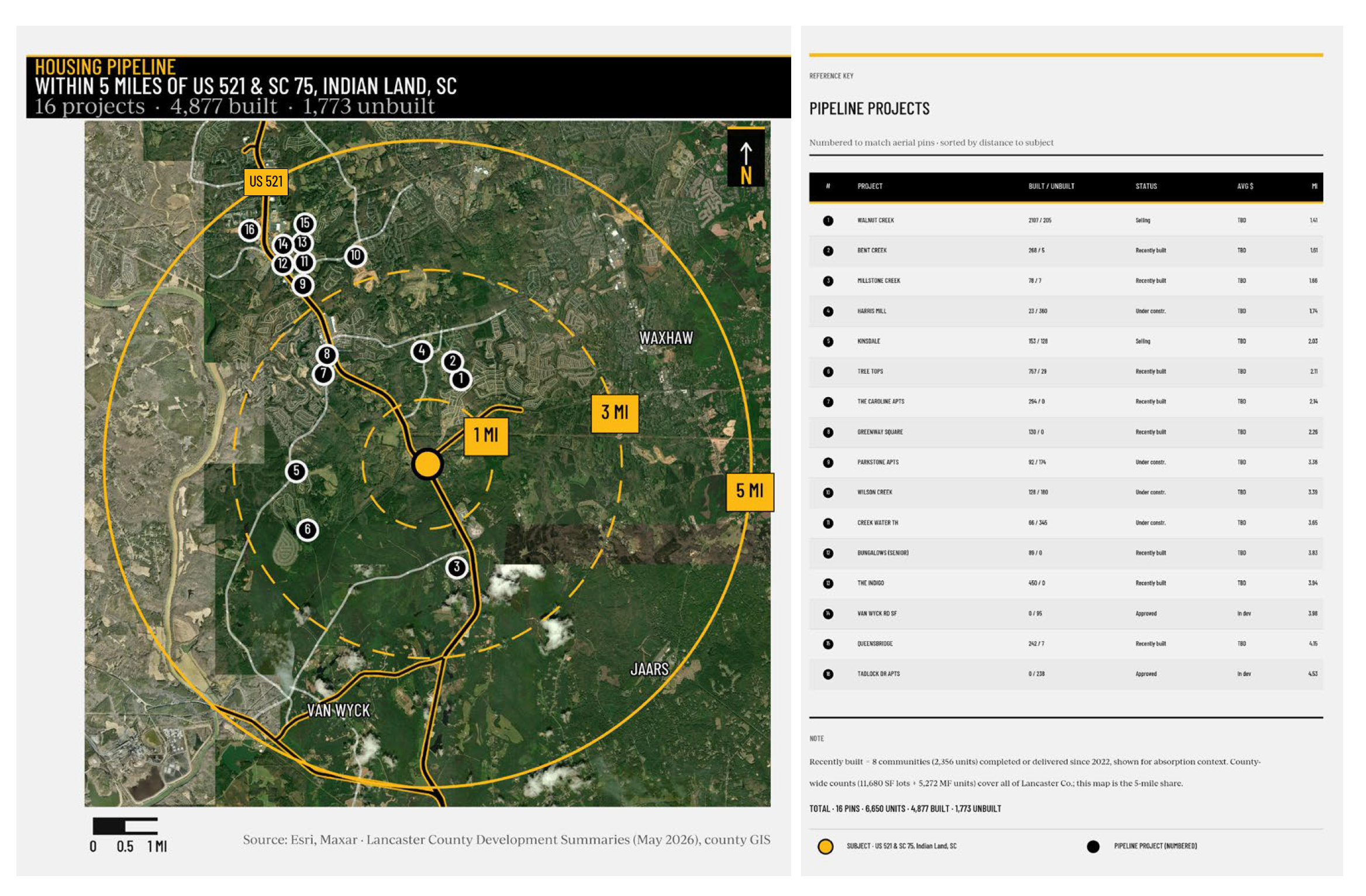Click map pin number 16
The width and height of the screenshot is (1366, 896).
(x=250, y=230)
